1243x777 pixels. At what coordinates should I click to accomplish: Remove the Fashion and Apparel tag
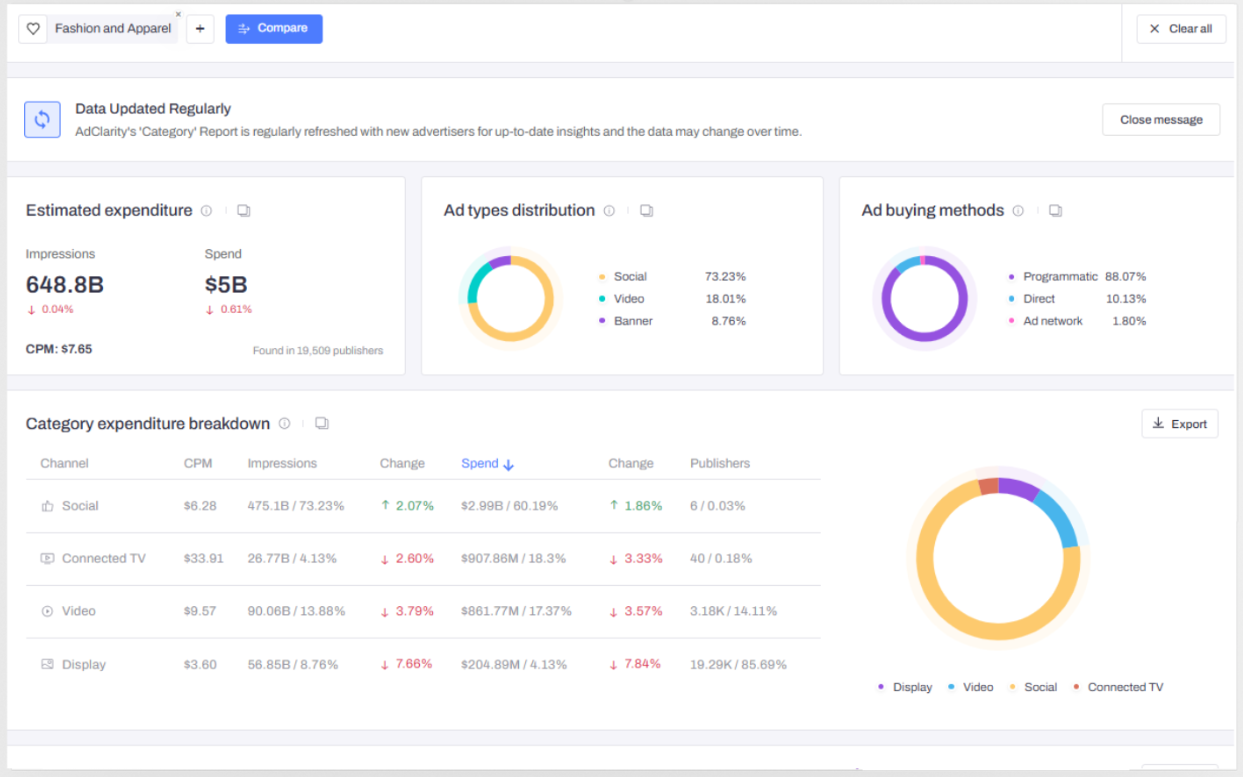click(x=178, y=15)
